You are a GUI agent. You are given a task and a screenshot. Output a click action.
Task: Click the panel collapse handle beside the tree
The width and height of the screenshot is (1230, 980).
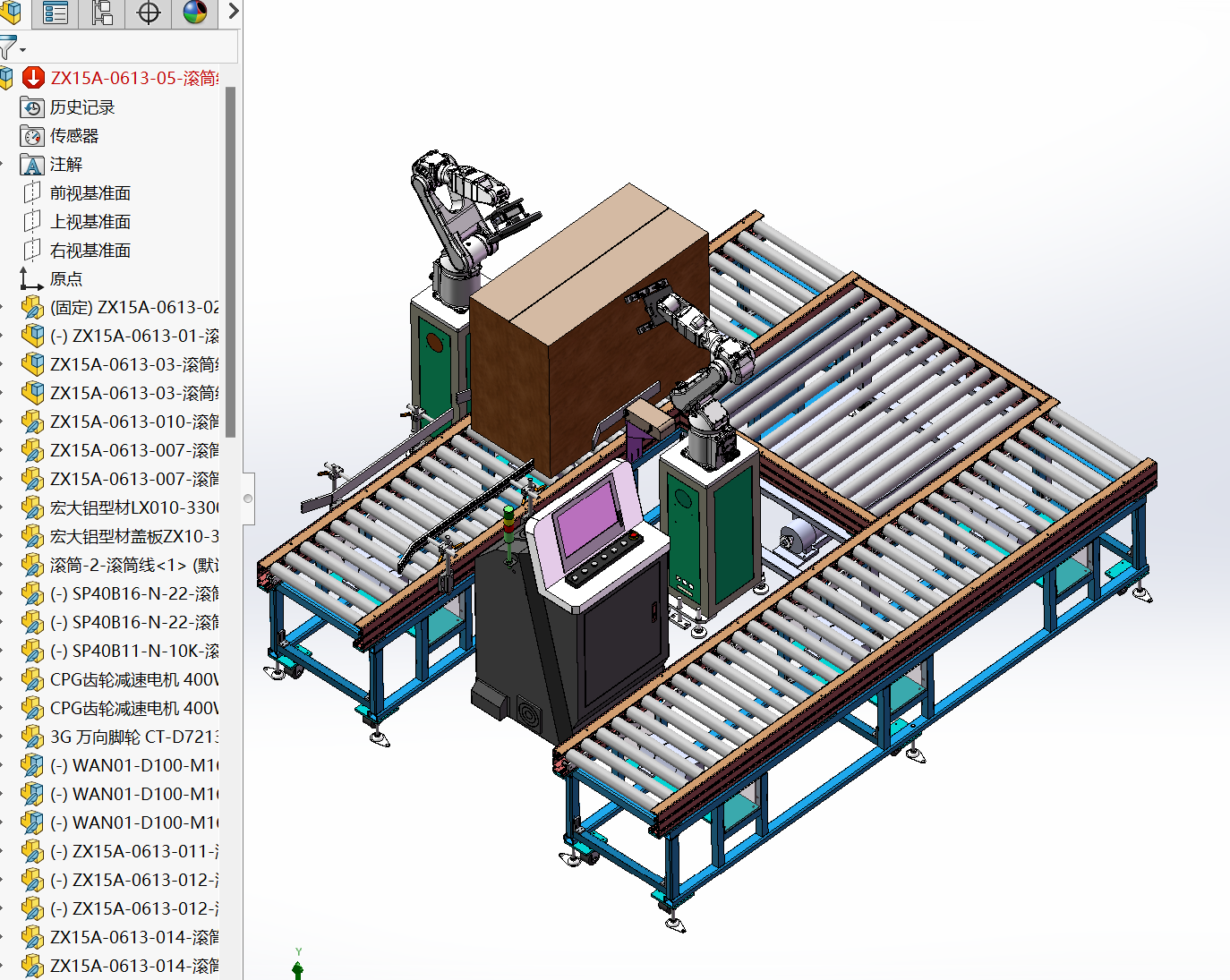pos(248,499)
